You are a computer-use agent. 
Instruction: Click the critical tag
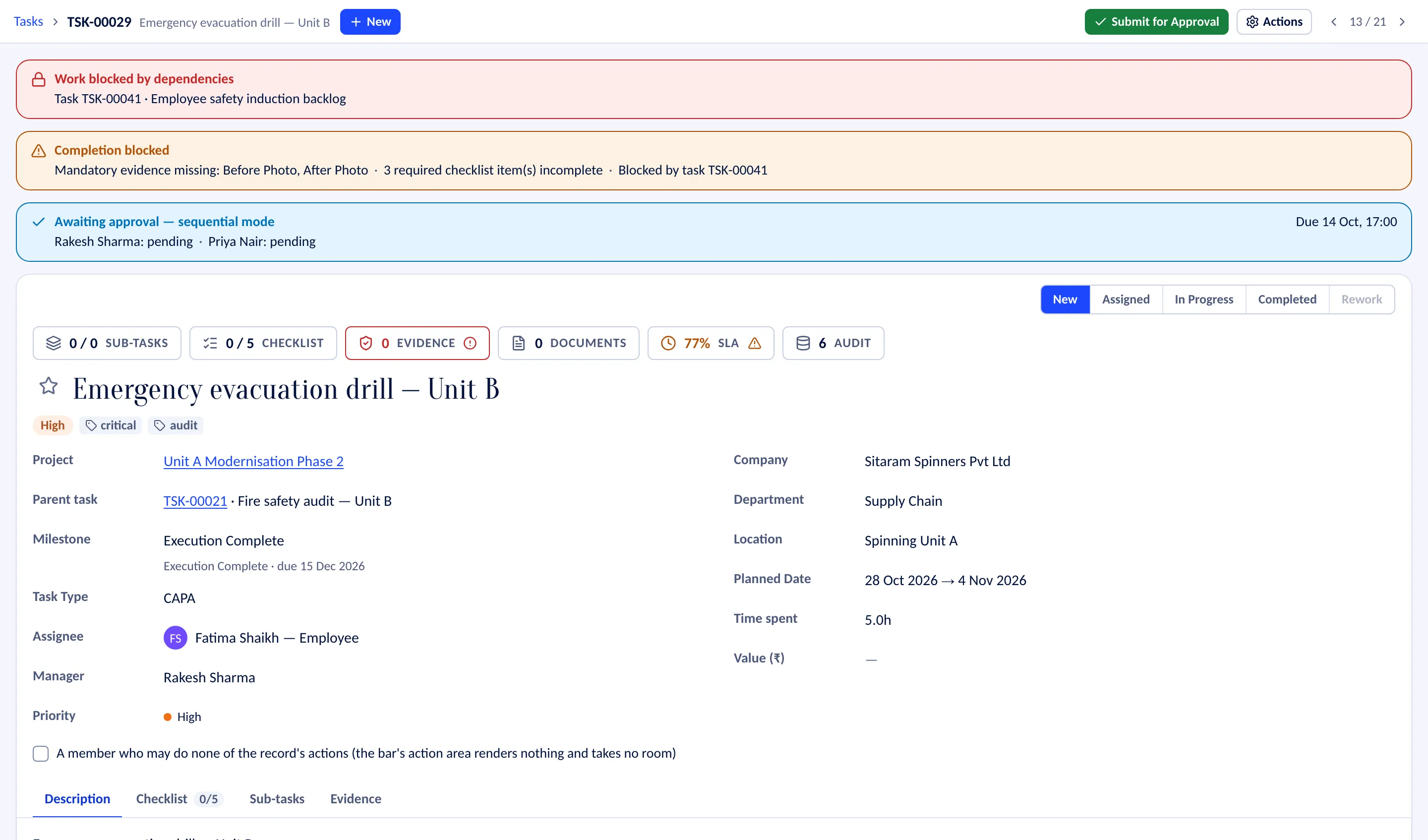click(111, 425)
